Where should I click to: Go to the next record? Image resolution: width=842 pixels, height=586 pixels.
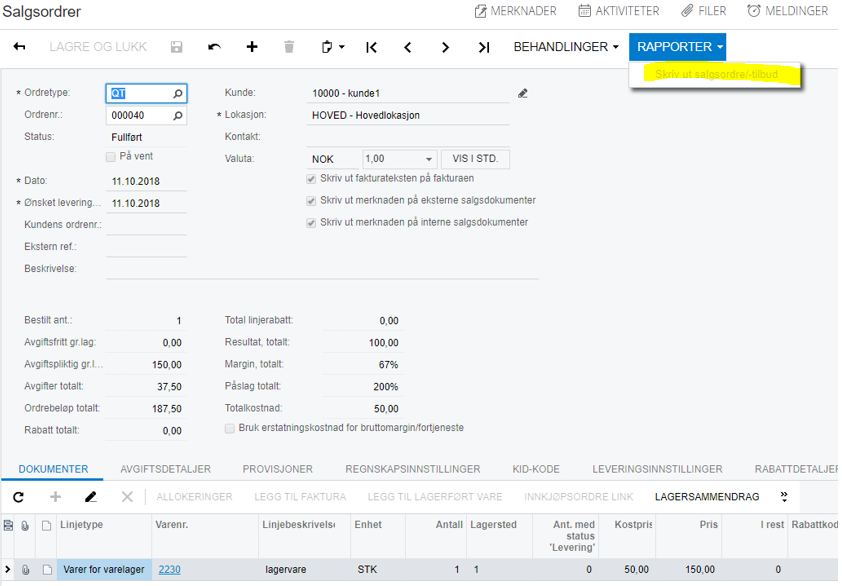(445, 47)
